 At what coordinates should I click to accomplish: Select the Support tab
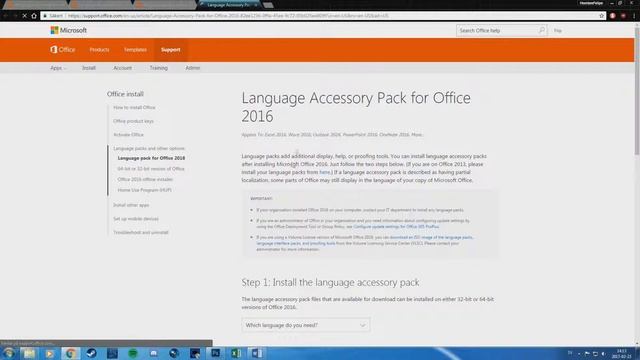click(x=171, y=49)
